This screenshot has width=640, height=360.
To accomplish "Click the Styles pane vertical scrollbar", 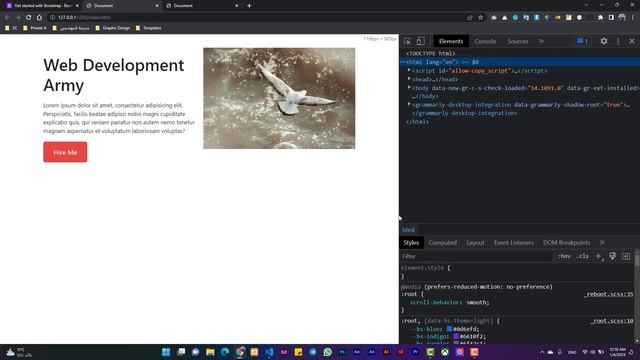I will coord(637,298).
